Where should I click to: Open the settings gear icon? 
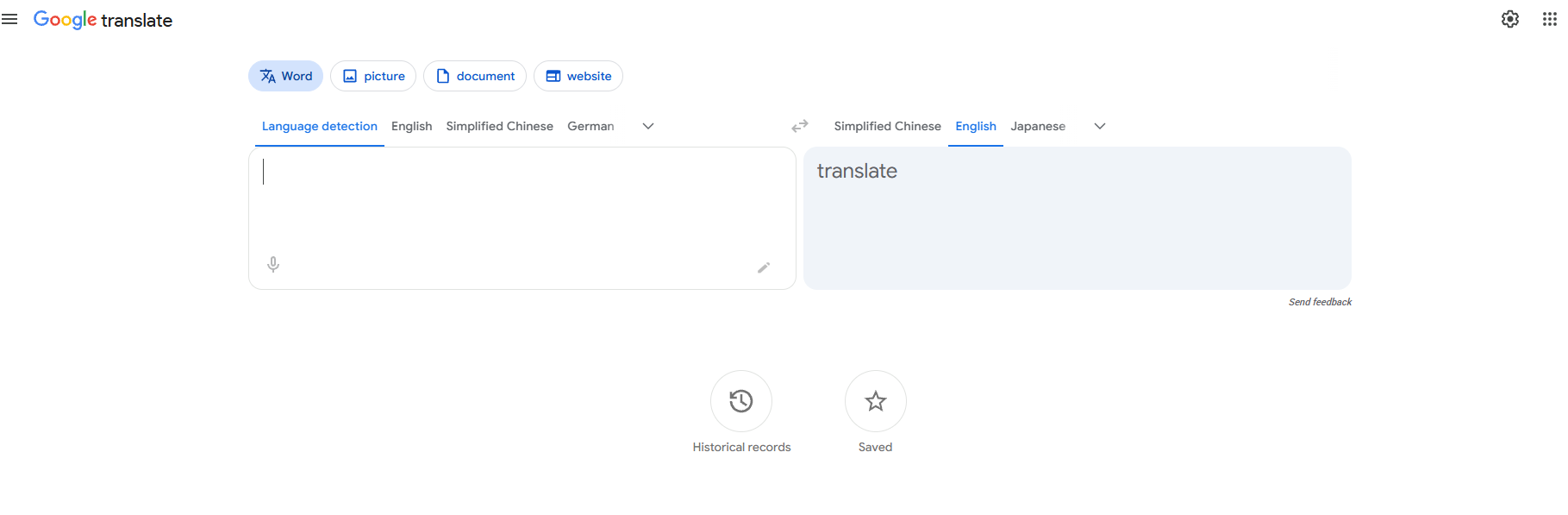point(1510,19)
